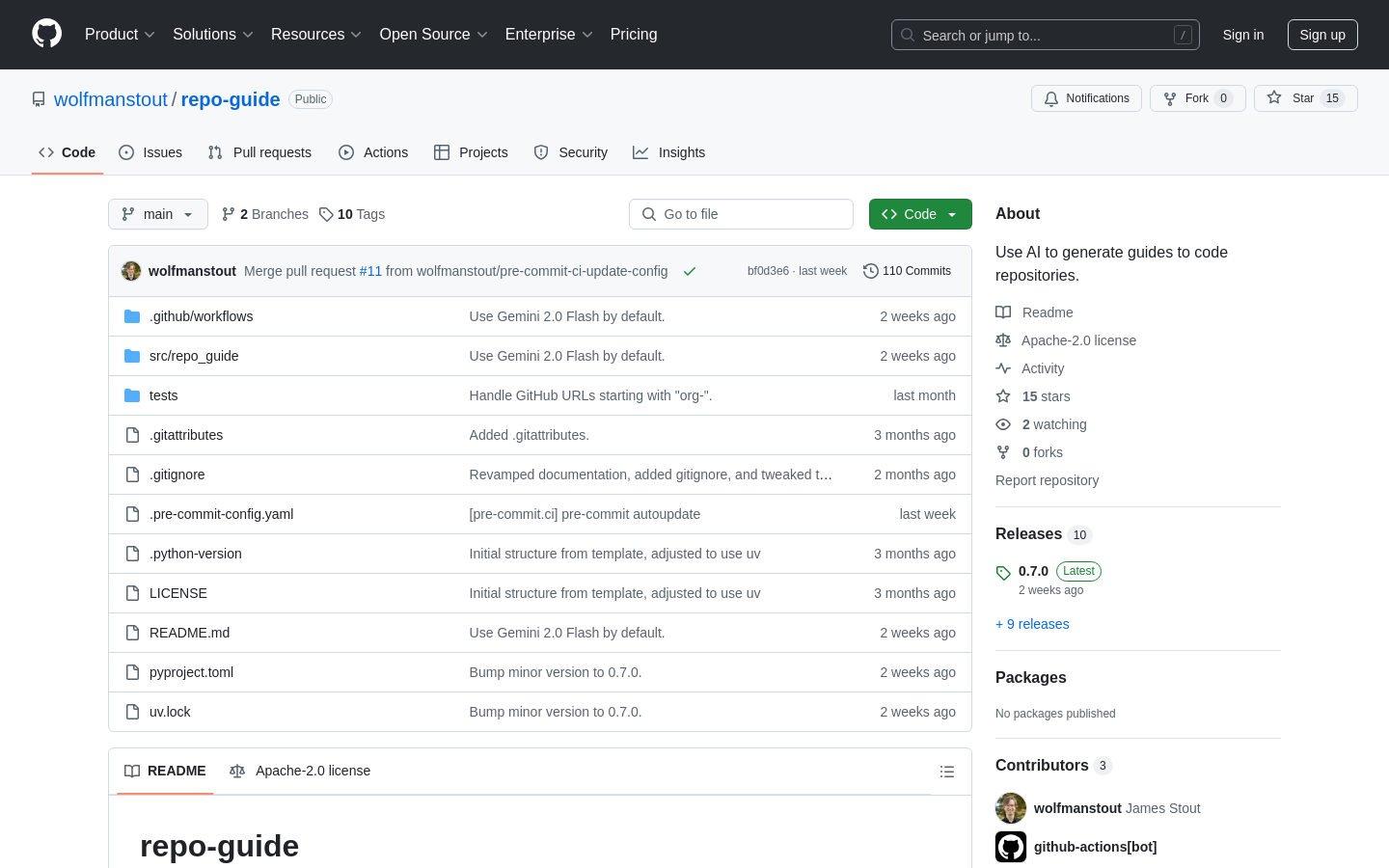Click the file icon beside LICENSE
Screen dimensions: 1389x868
point(132,593)
